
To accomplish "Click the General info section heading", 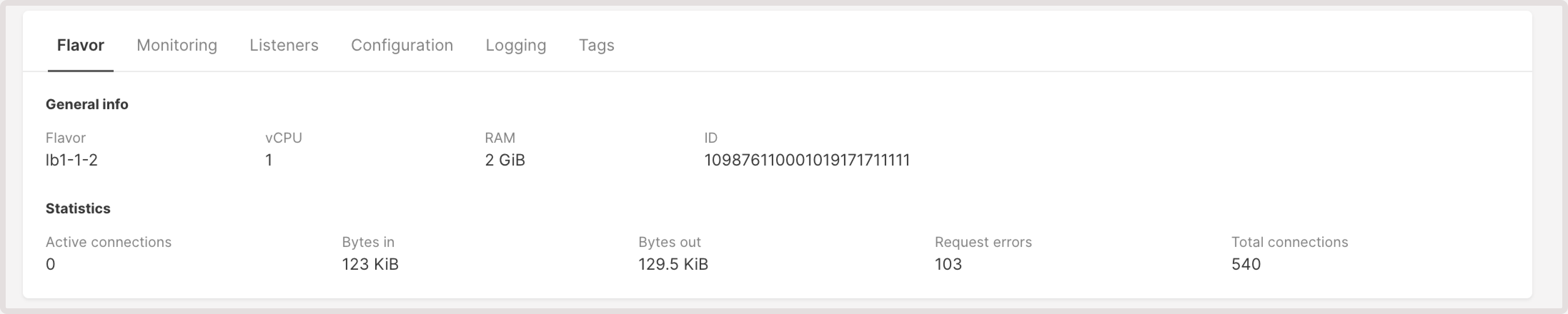I will click(87, 104).
